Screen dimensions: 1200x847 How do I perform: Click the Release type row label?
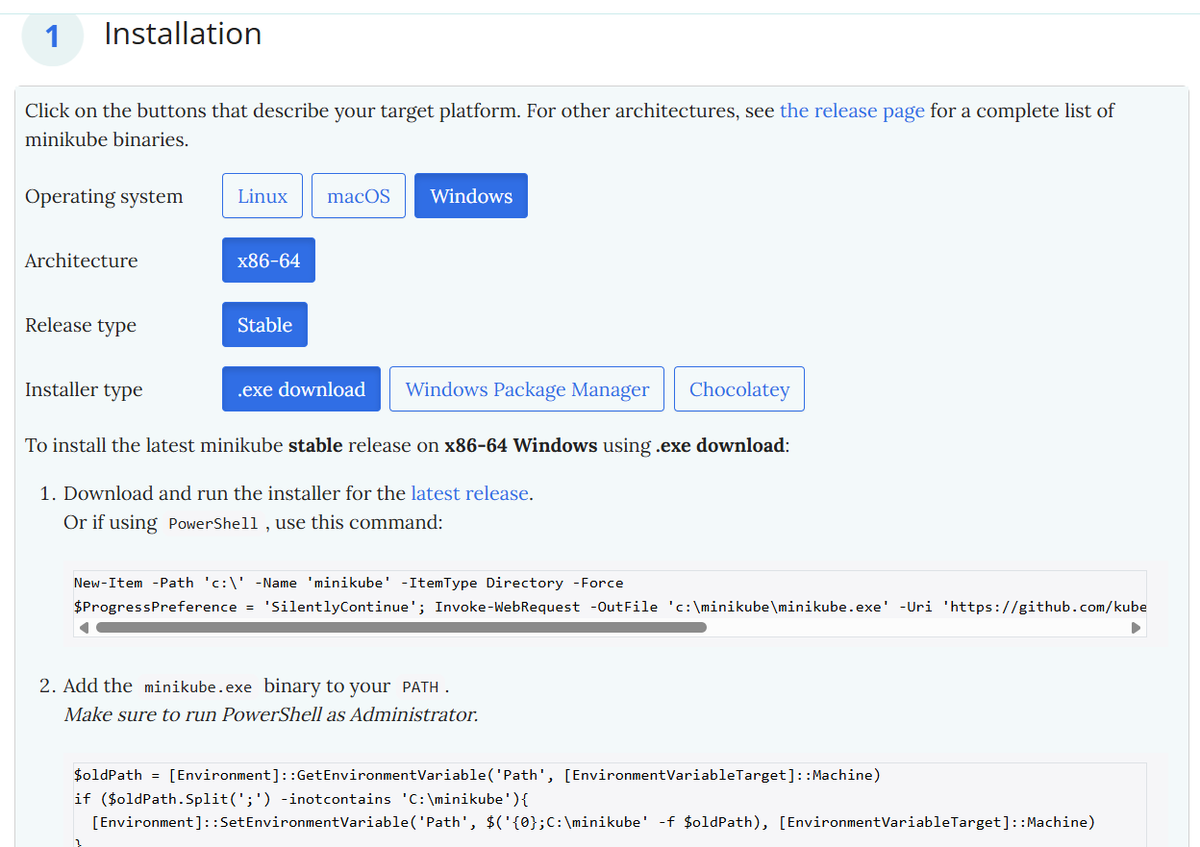point(80,325)
